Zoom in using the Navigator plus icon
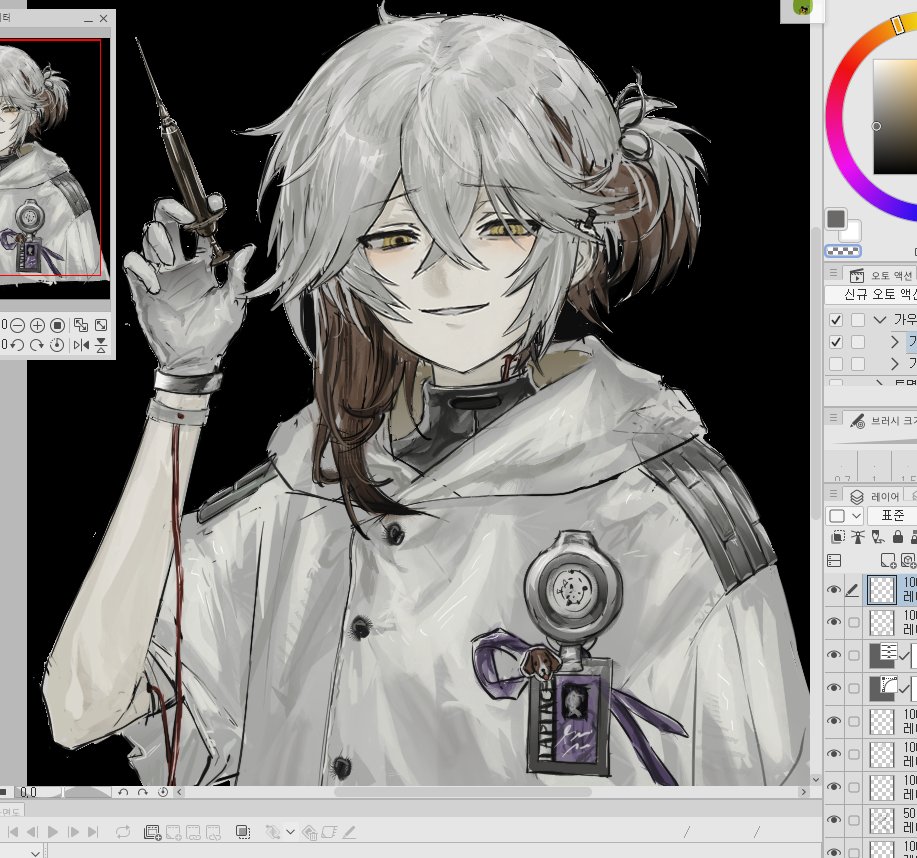Viewport: 917px width, 858px height. pyautogui.click(x=37, y=325)
